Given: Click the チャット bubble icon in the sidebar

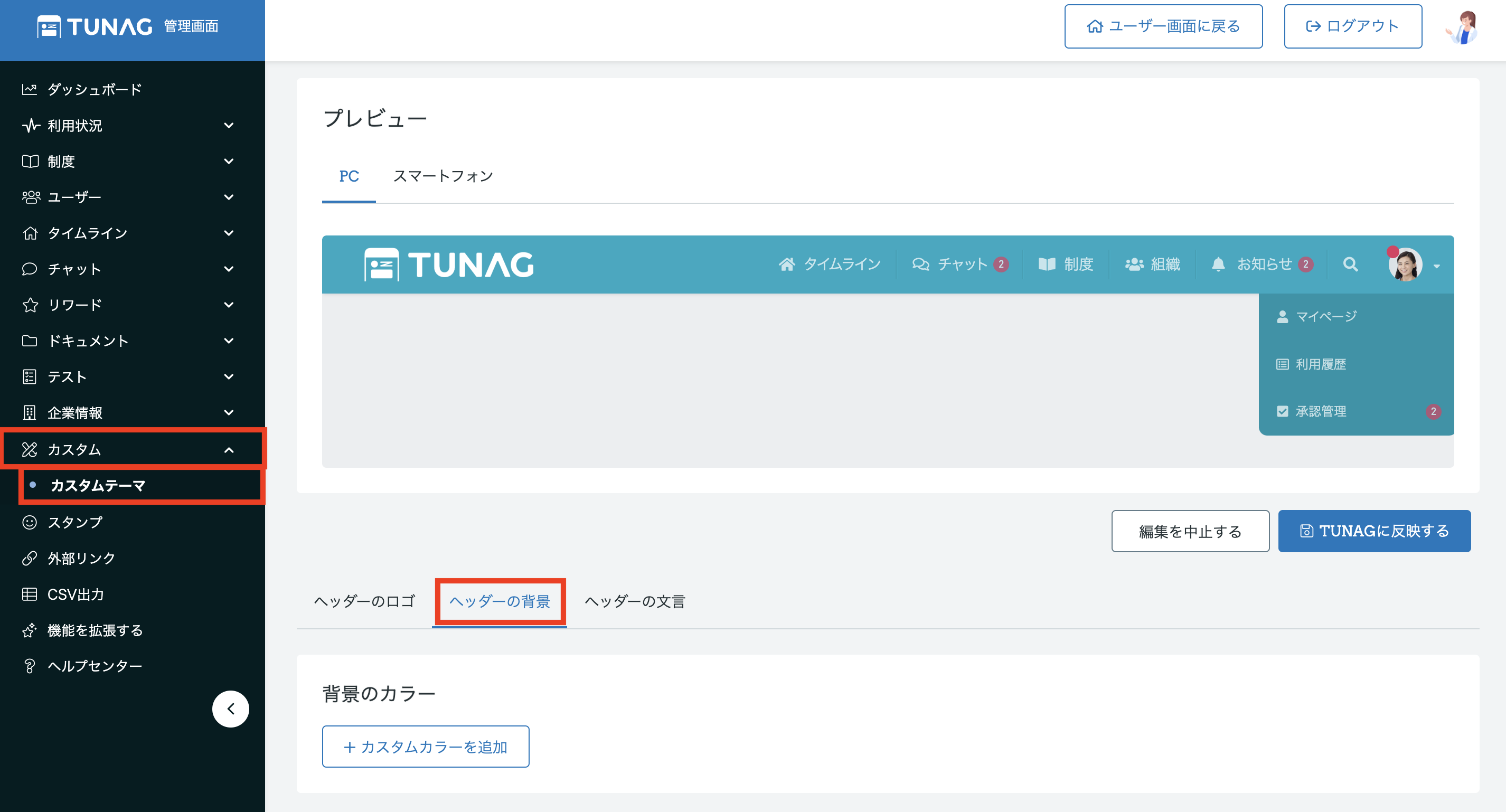Looking at the screenshot, I should click(30, 269).
